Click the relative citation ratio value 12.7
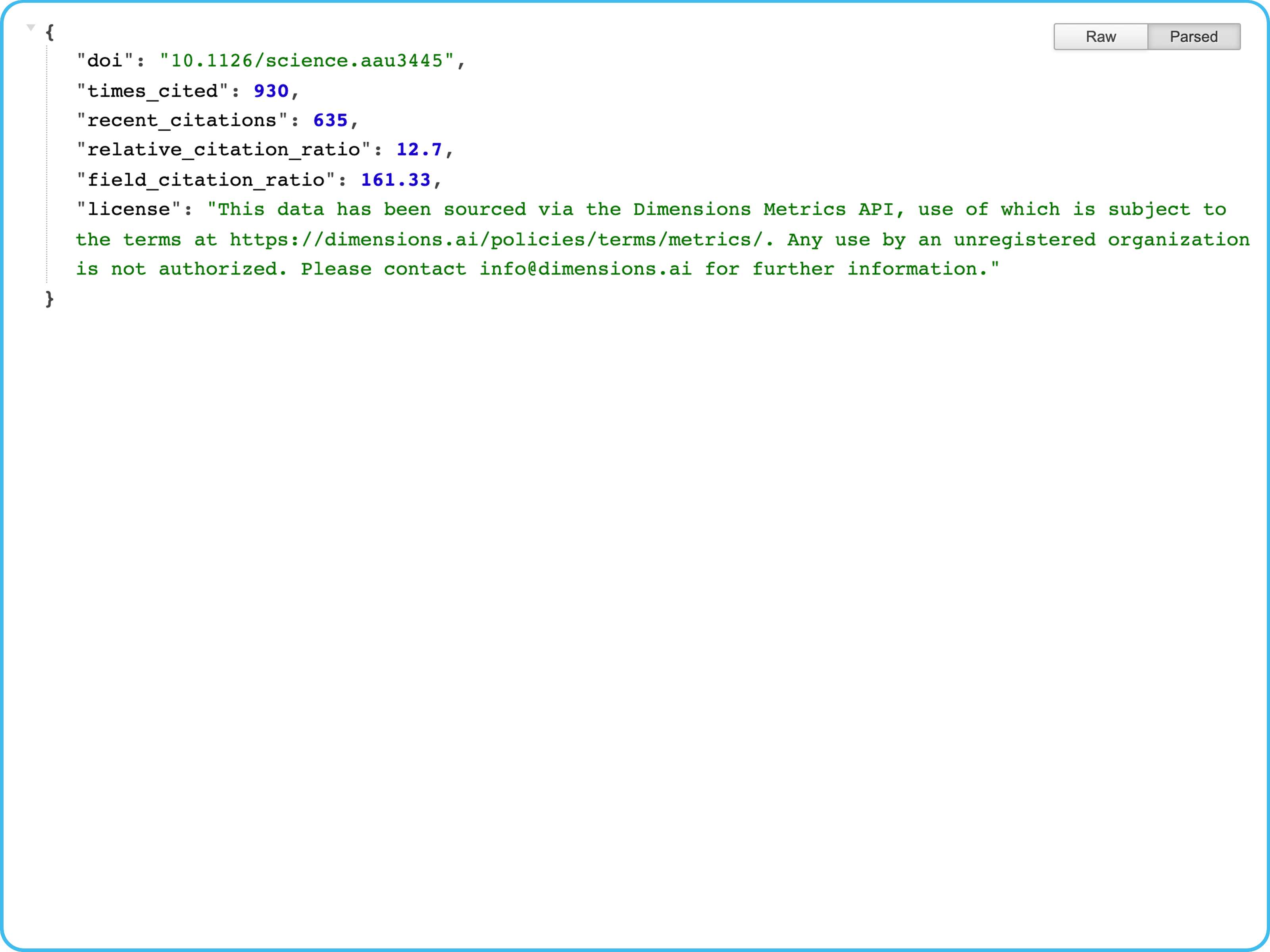Screen dimensions: 1270x952 (x=419, y=150)
